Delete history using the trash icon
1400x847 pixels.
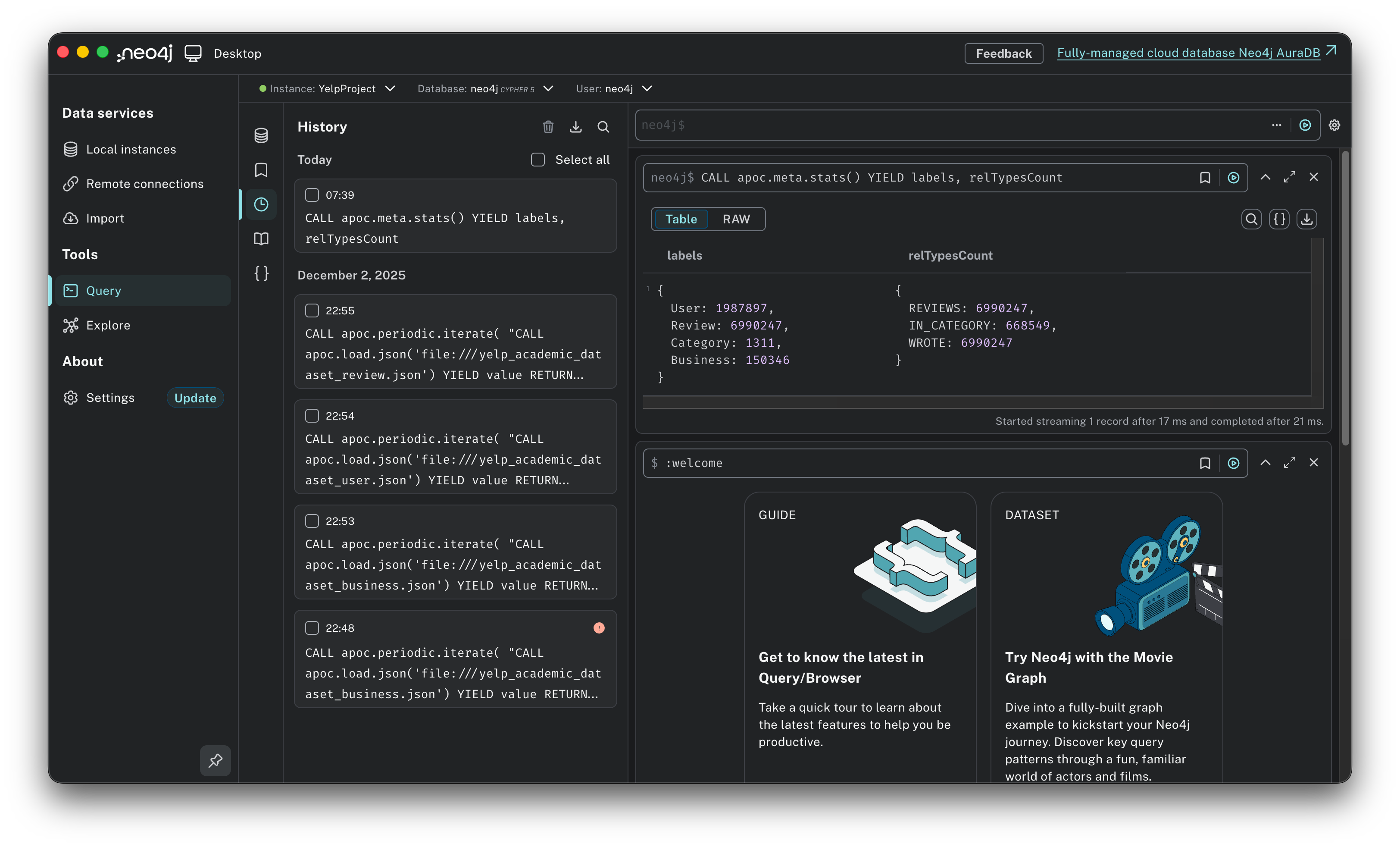pyautogui.click(x=548, y=127)
